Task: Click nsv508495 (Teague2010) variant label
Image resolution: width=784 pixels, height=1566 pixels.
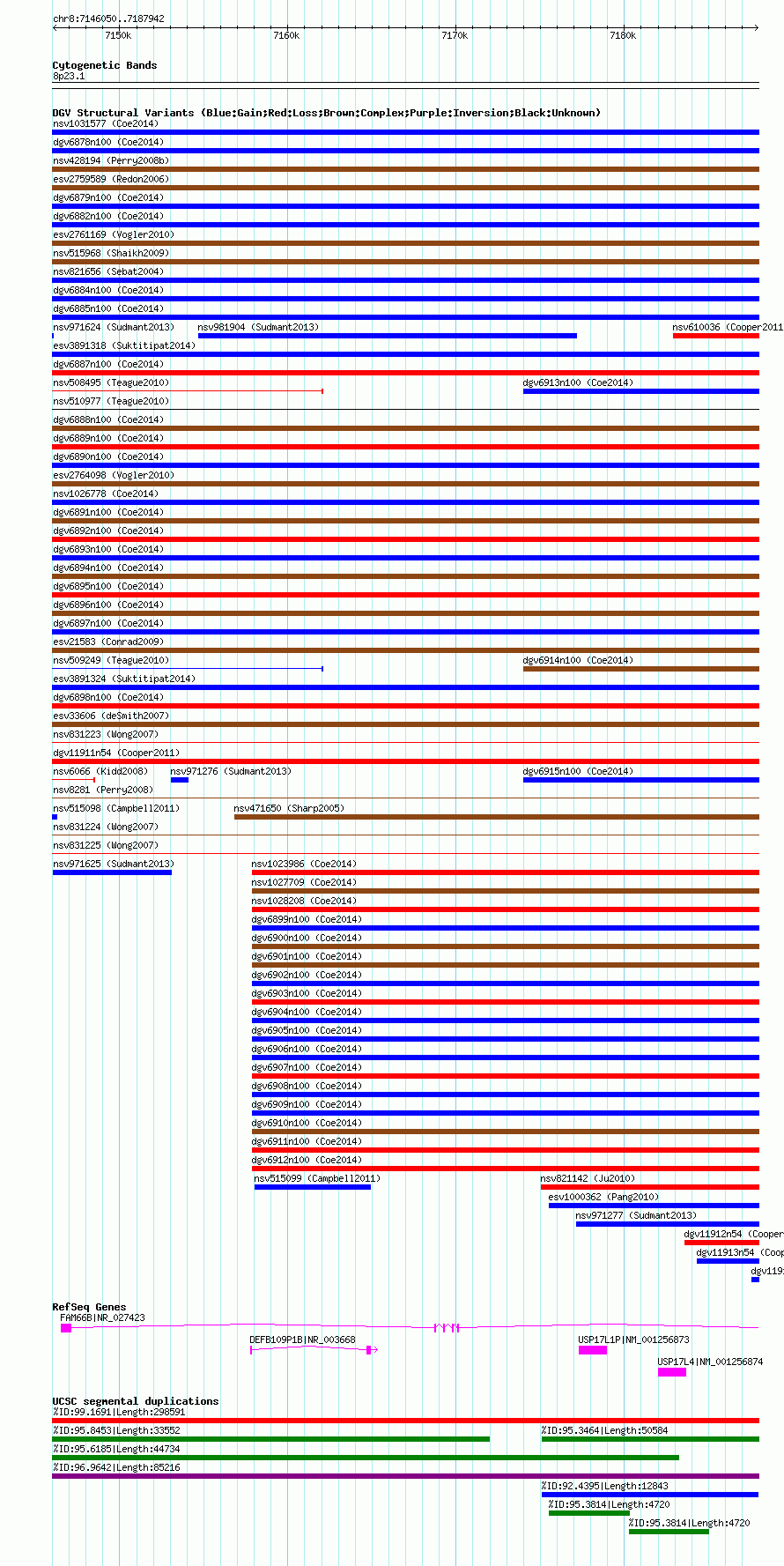Action: pyautogui.click(x=111, y=382)
